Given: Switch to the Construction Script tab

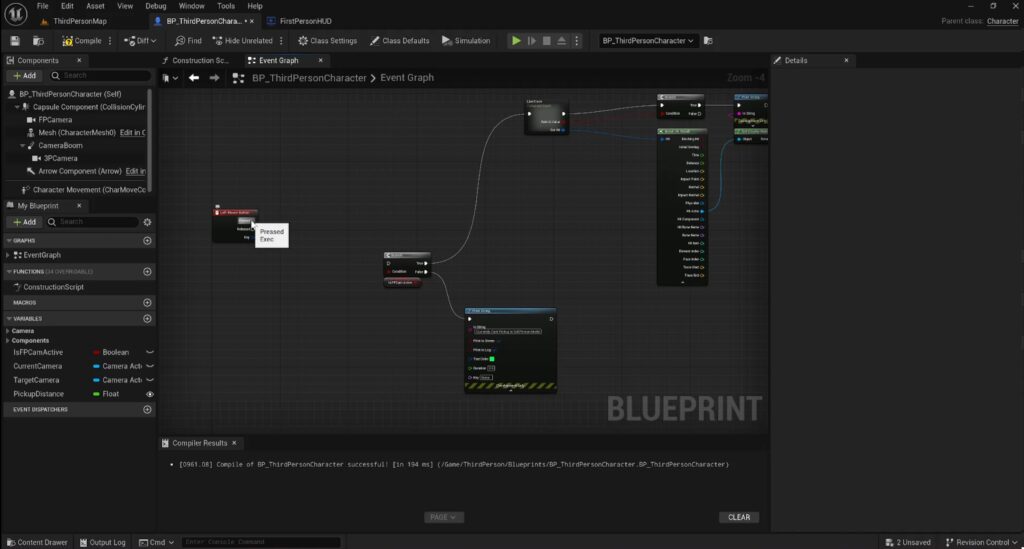Looking at the screenshot, I should [x=198, y=60].
